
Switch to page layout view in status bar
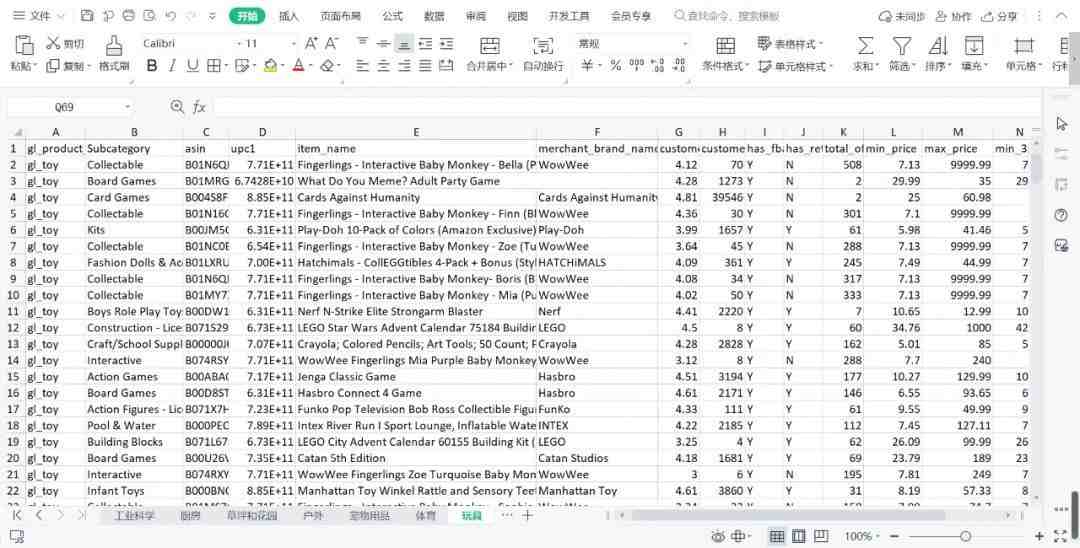[799, 536]
